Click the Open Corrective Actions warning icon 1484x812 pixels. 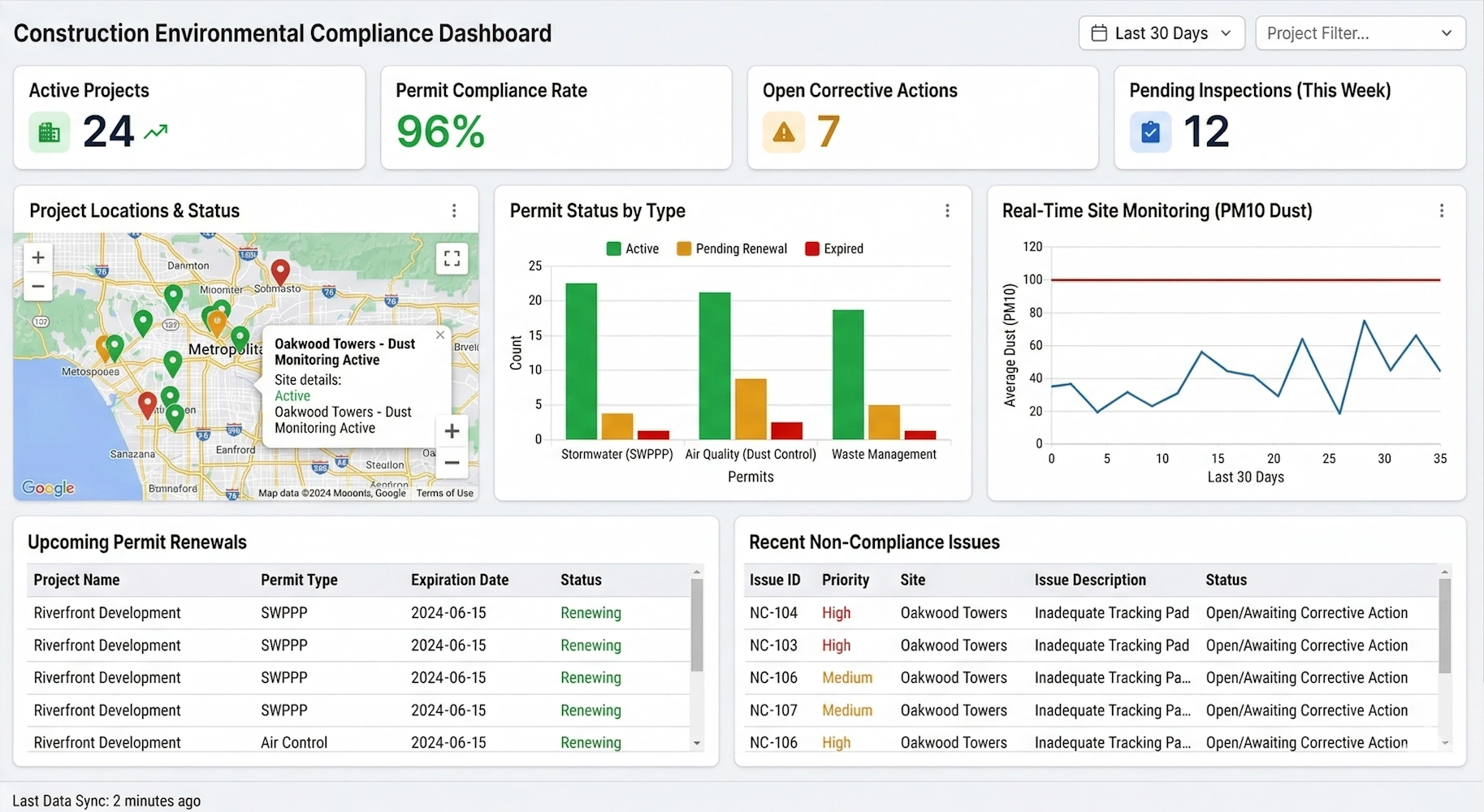[782, 131]
